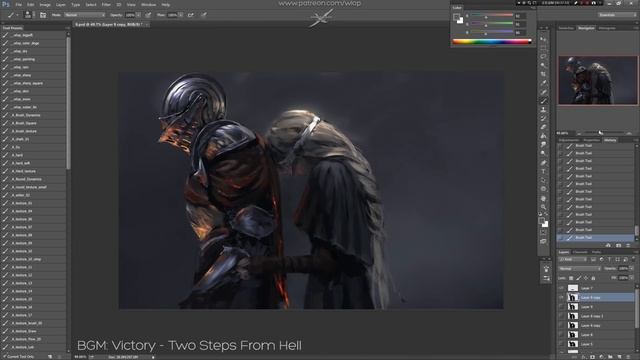This screenshot has width=640, height=360.
Task: Open the Window menu
Action: [x=148, y=4]
